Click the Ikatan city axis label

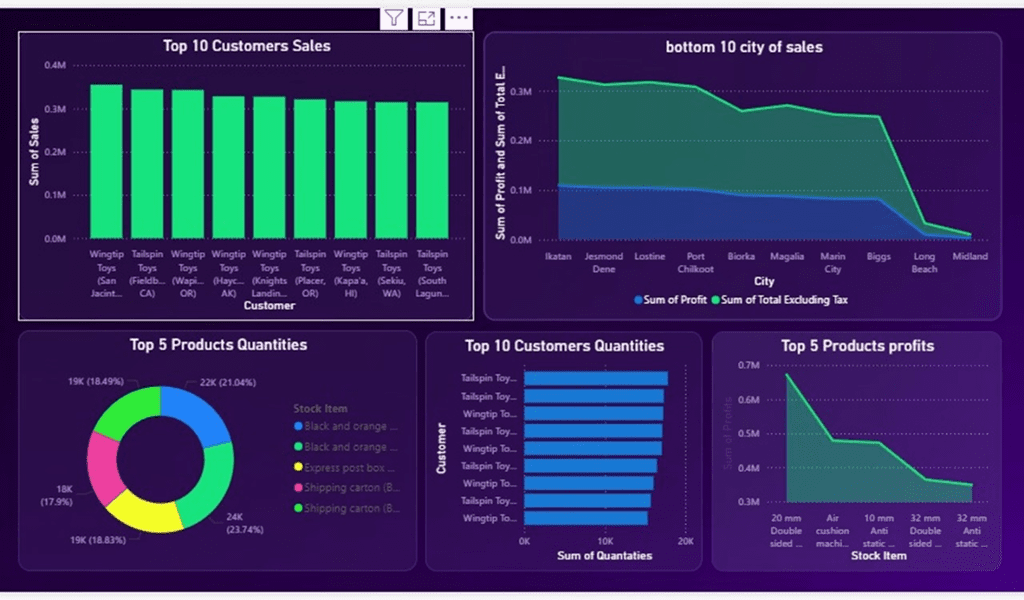point(558,257)
